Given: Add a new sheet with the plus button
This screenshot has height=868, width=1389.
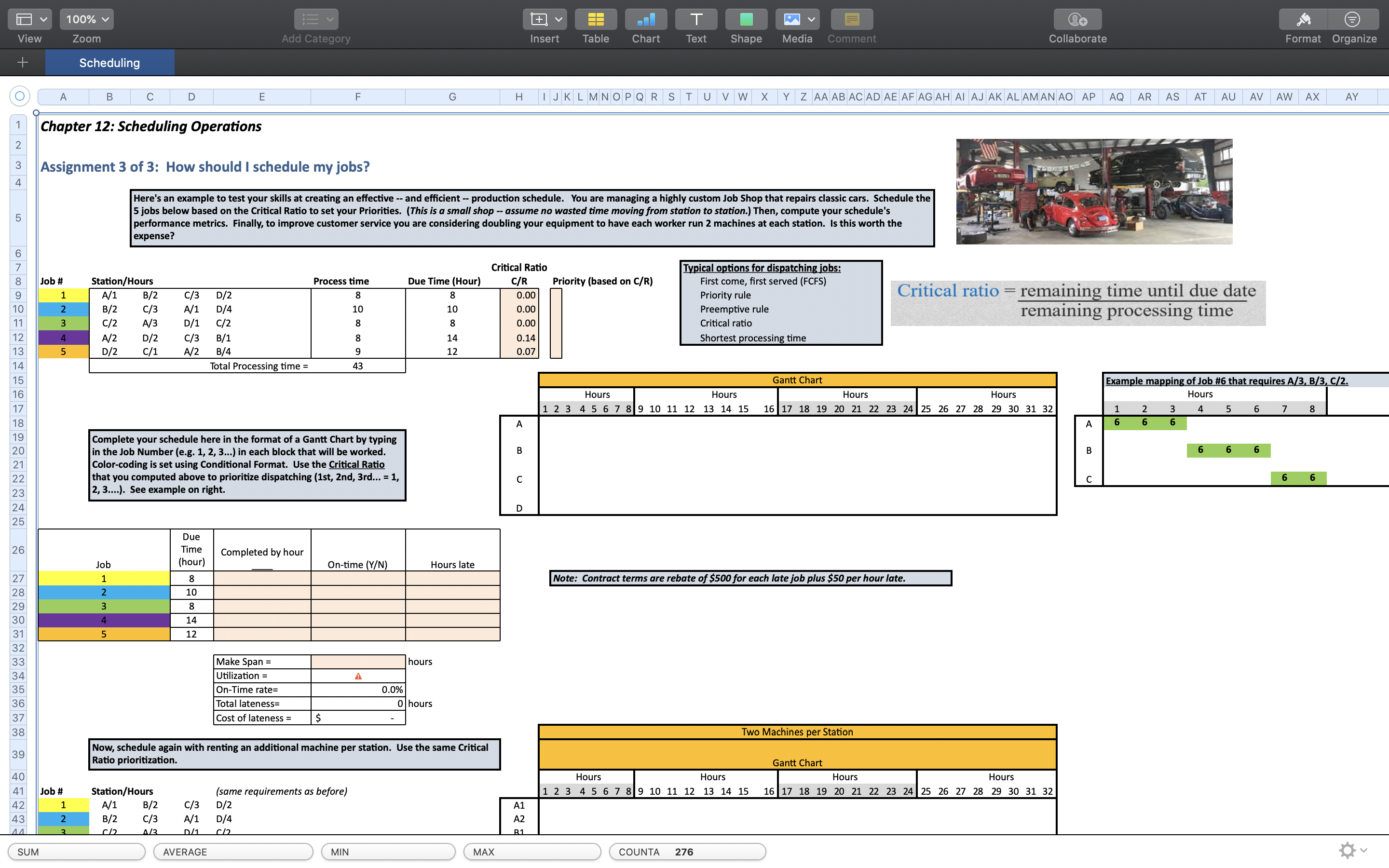Looking at the screenshot, I should pyautogui.click(x=22, y=63).
